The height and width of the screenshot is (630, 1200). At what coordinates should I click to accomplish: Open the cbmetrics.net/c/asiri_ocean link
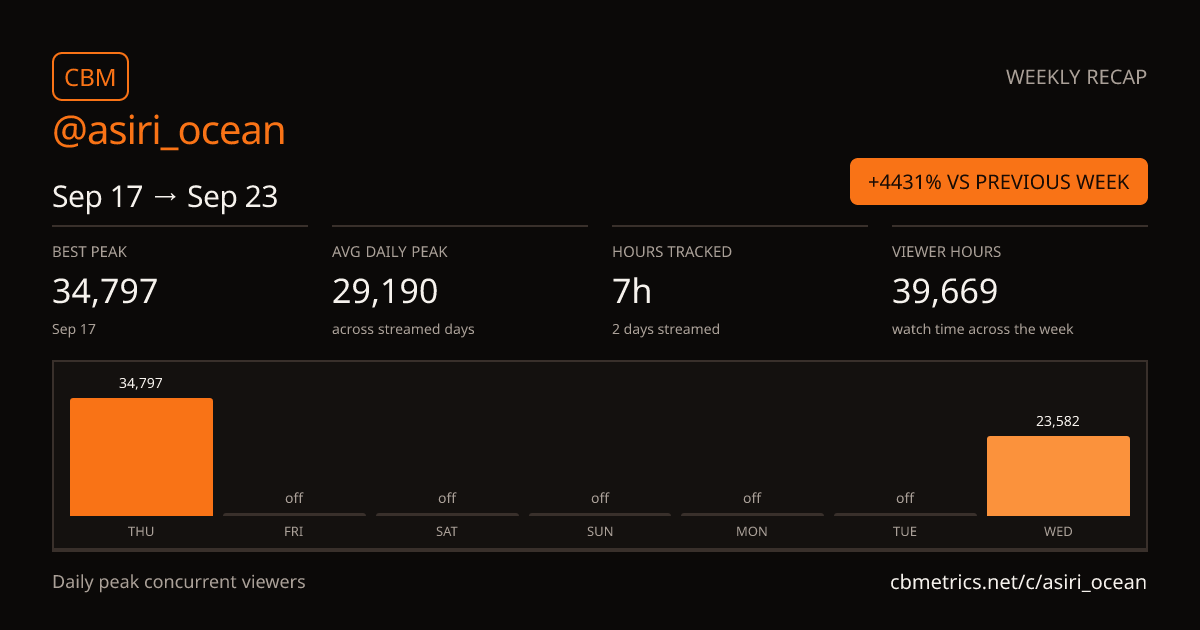(x=1018, y=582)
